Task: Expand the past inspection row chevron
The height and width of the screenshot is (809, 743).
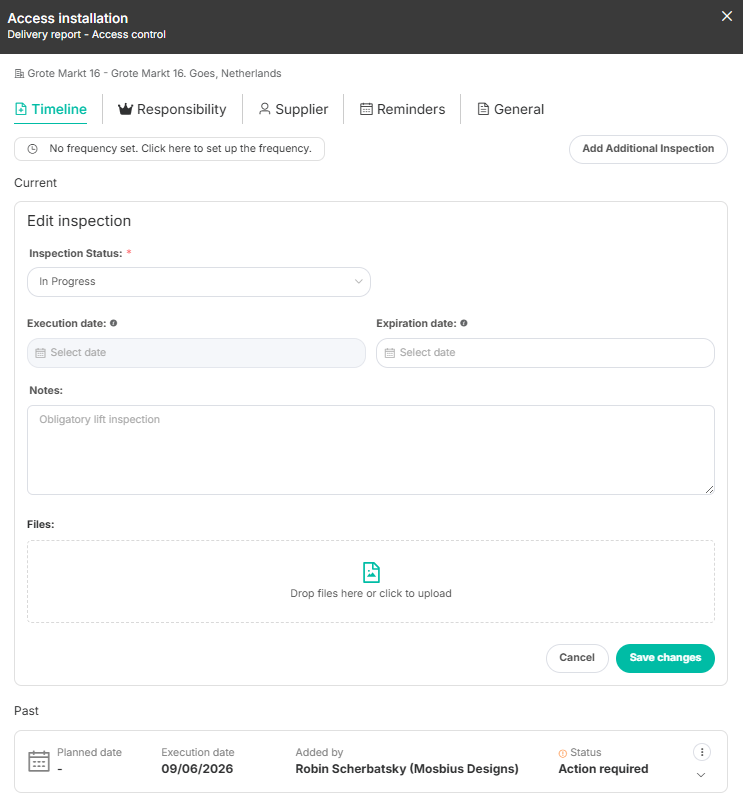Action: pyautogui.click(x=701, y=775)
